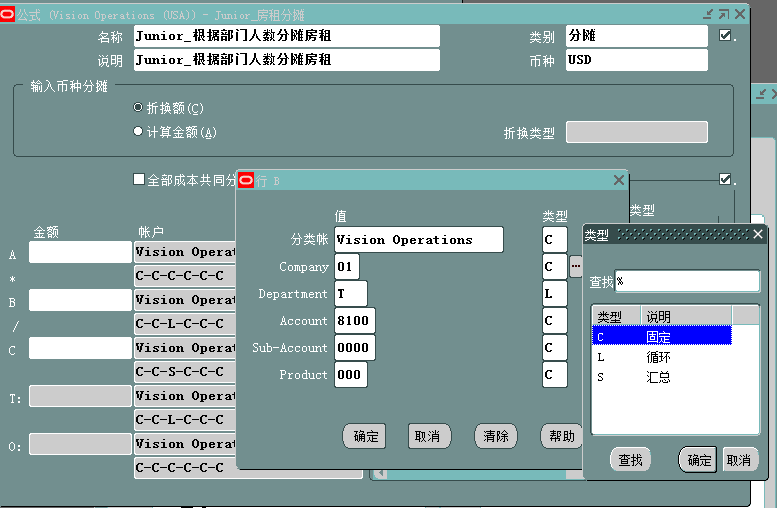This screenshot has width=777, height=508.
Task: Click the 分类帐 type field C
Action: pyautogui.click(x=555, y=240)
